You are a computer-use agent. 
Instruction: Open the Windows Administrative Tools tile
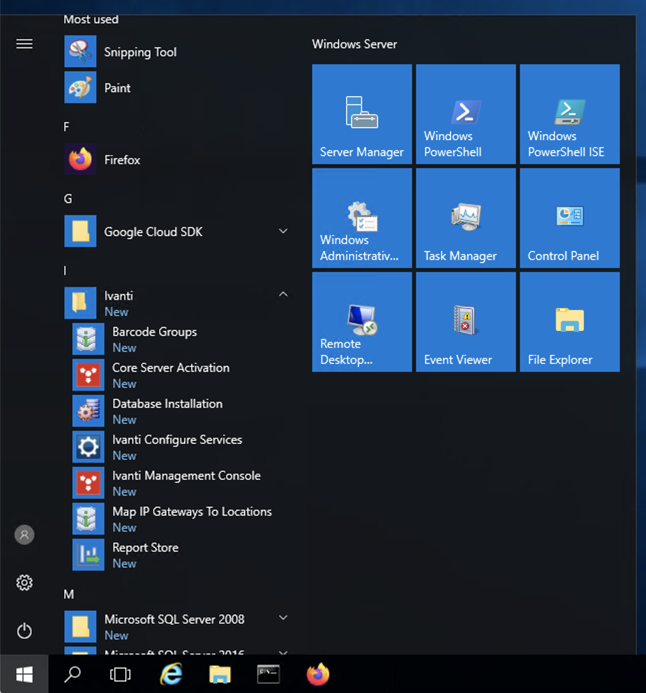[x=362, y=218]
